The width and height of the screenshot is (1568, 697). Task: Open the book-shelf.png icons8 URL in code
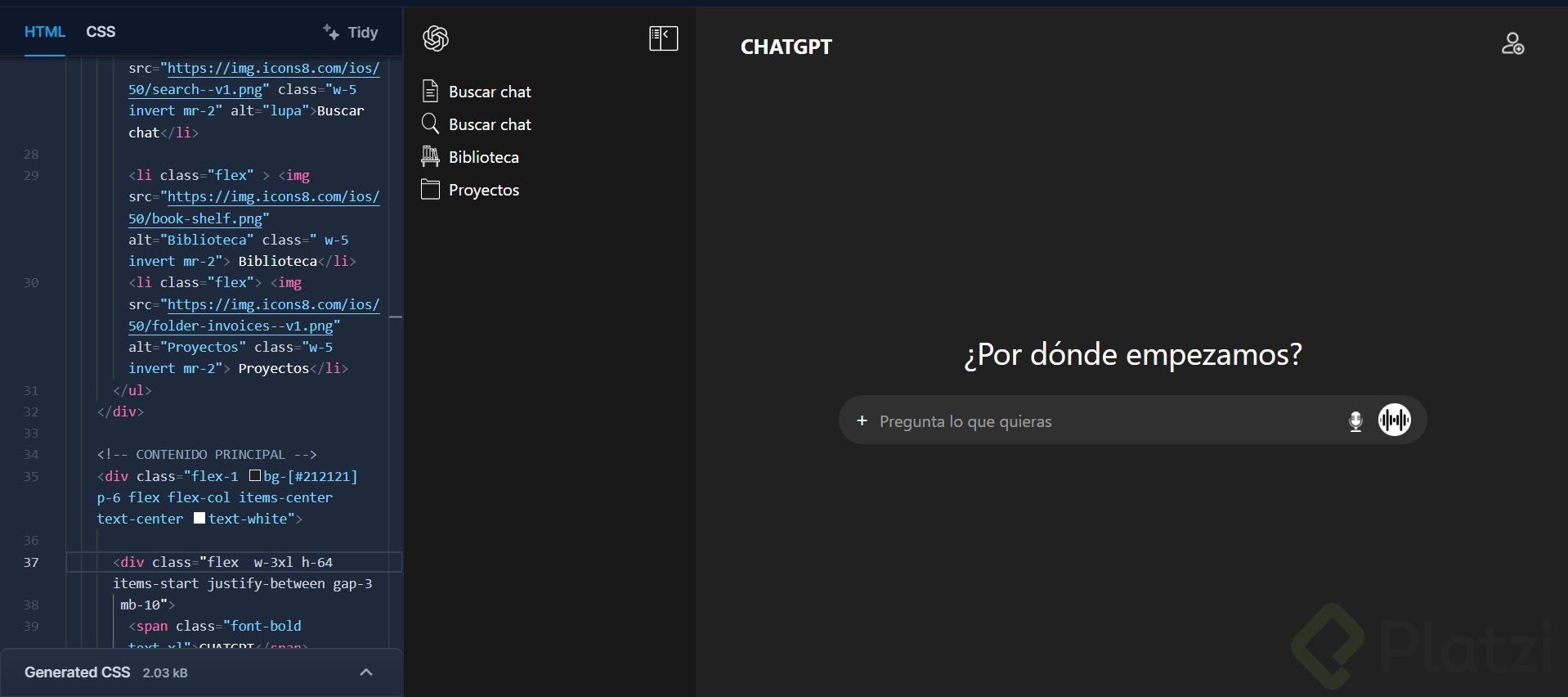pos(254,208)
